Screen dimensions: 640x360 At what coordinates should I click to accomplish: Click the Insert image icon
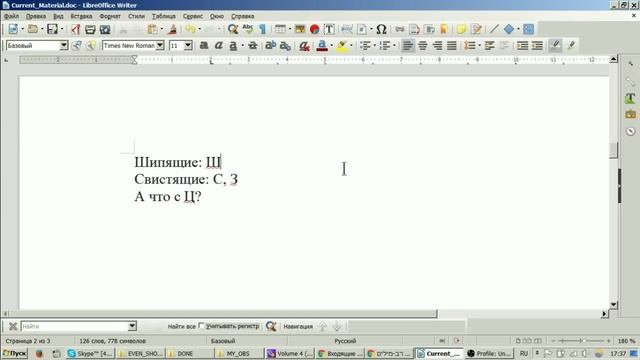[300, 29]
